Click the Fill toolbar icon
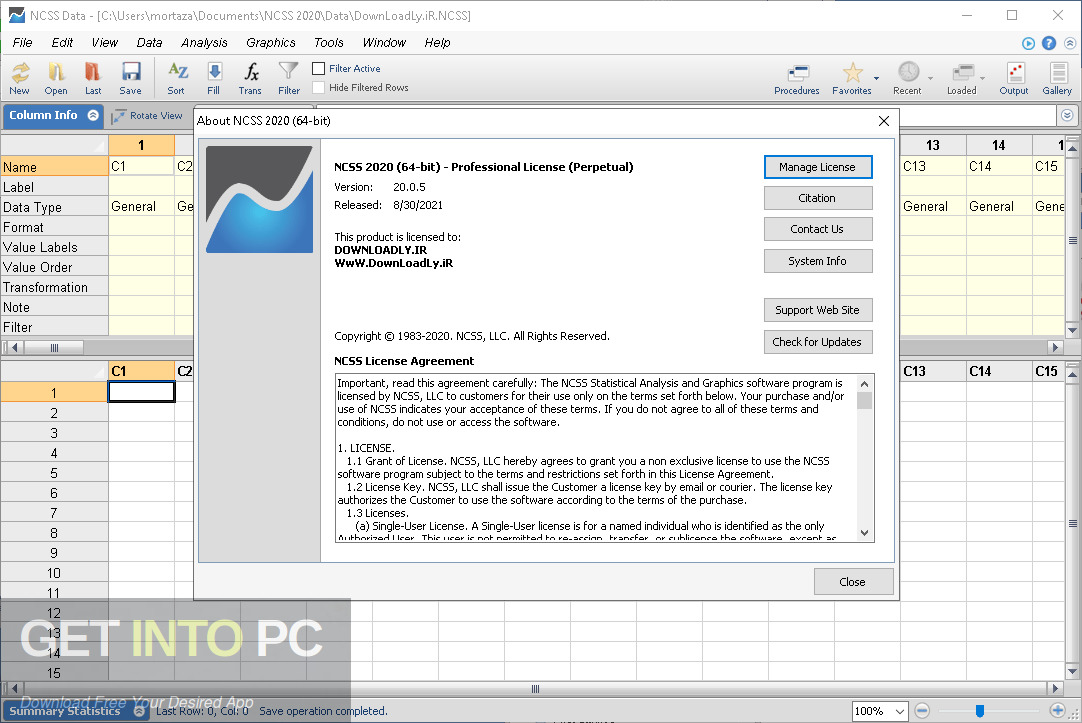The width and height of the screenshot is (1082, 723). coord(214,77)
